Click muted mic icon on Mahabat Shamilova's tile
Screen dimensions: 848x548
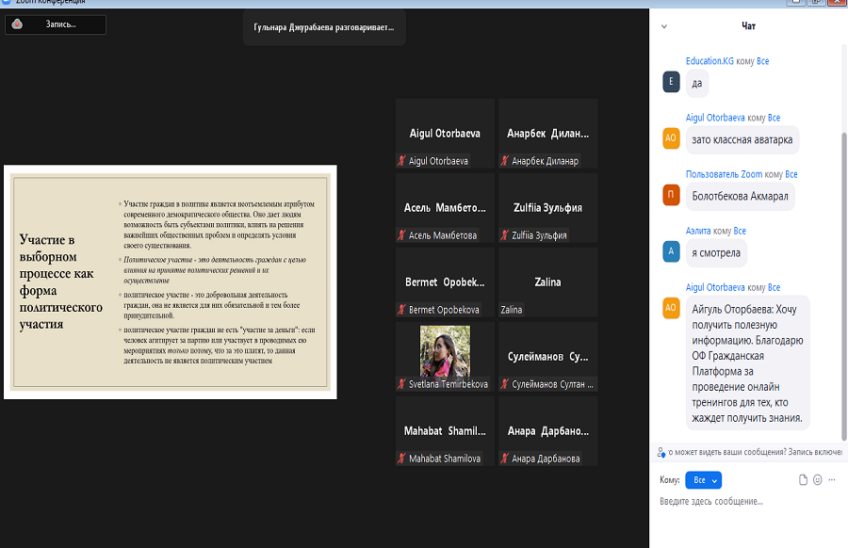402,459
